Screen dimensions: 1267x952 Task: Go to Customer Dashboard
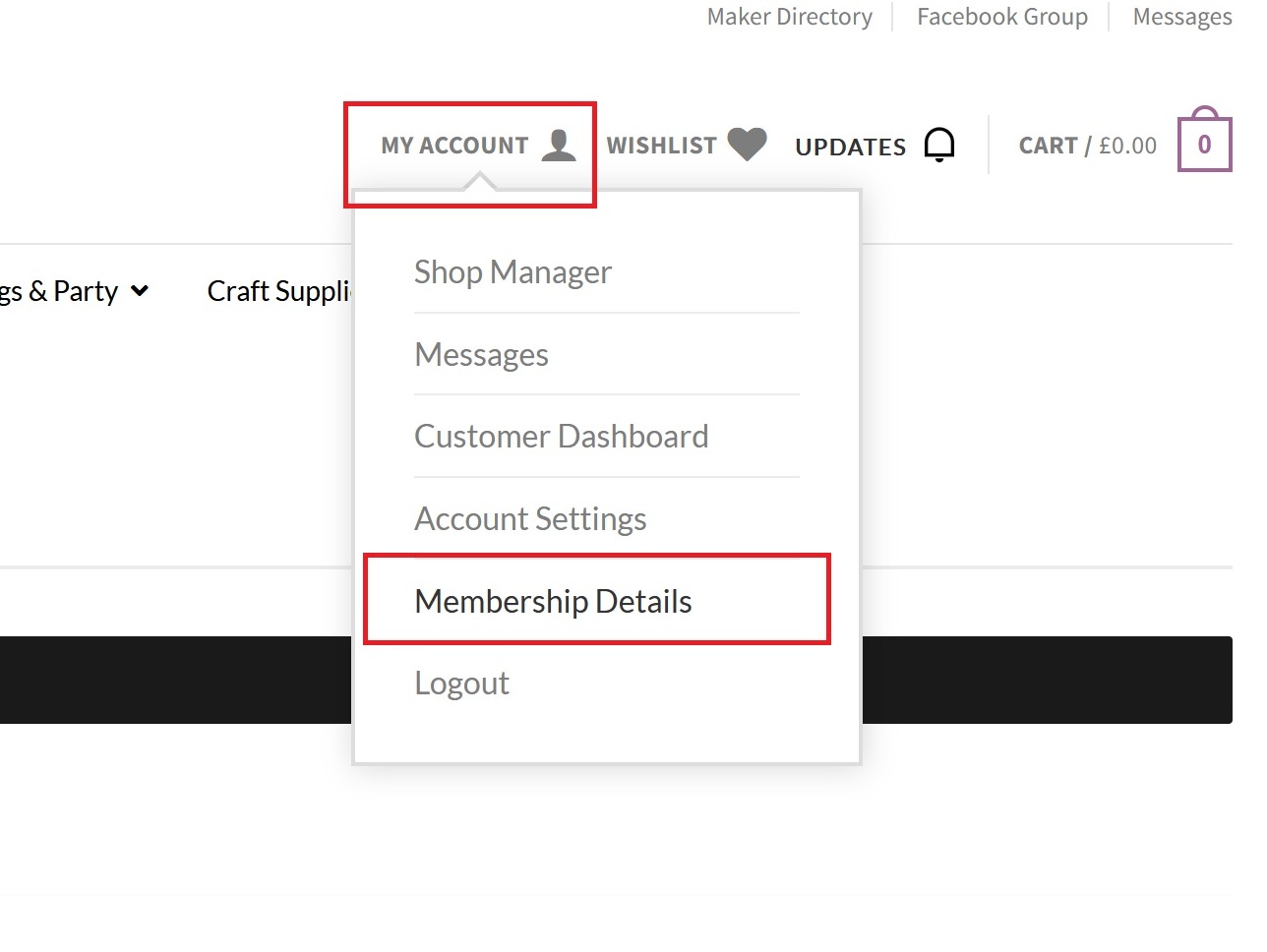point(561,437)
